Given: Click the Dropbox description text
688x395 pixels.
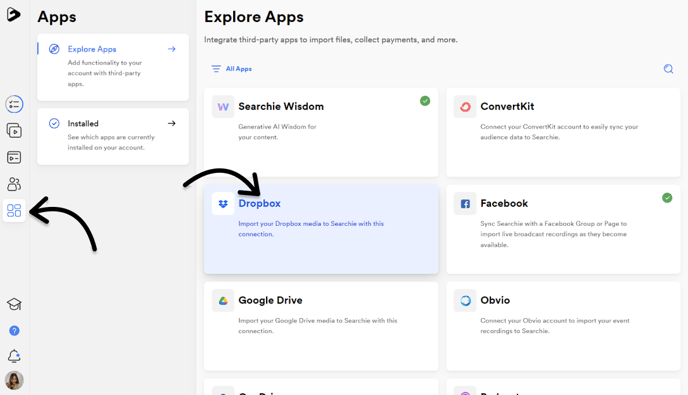Looking at the screenshot, I should pos(311,229).
